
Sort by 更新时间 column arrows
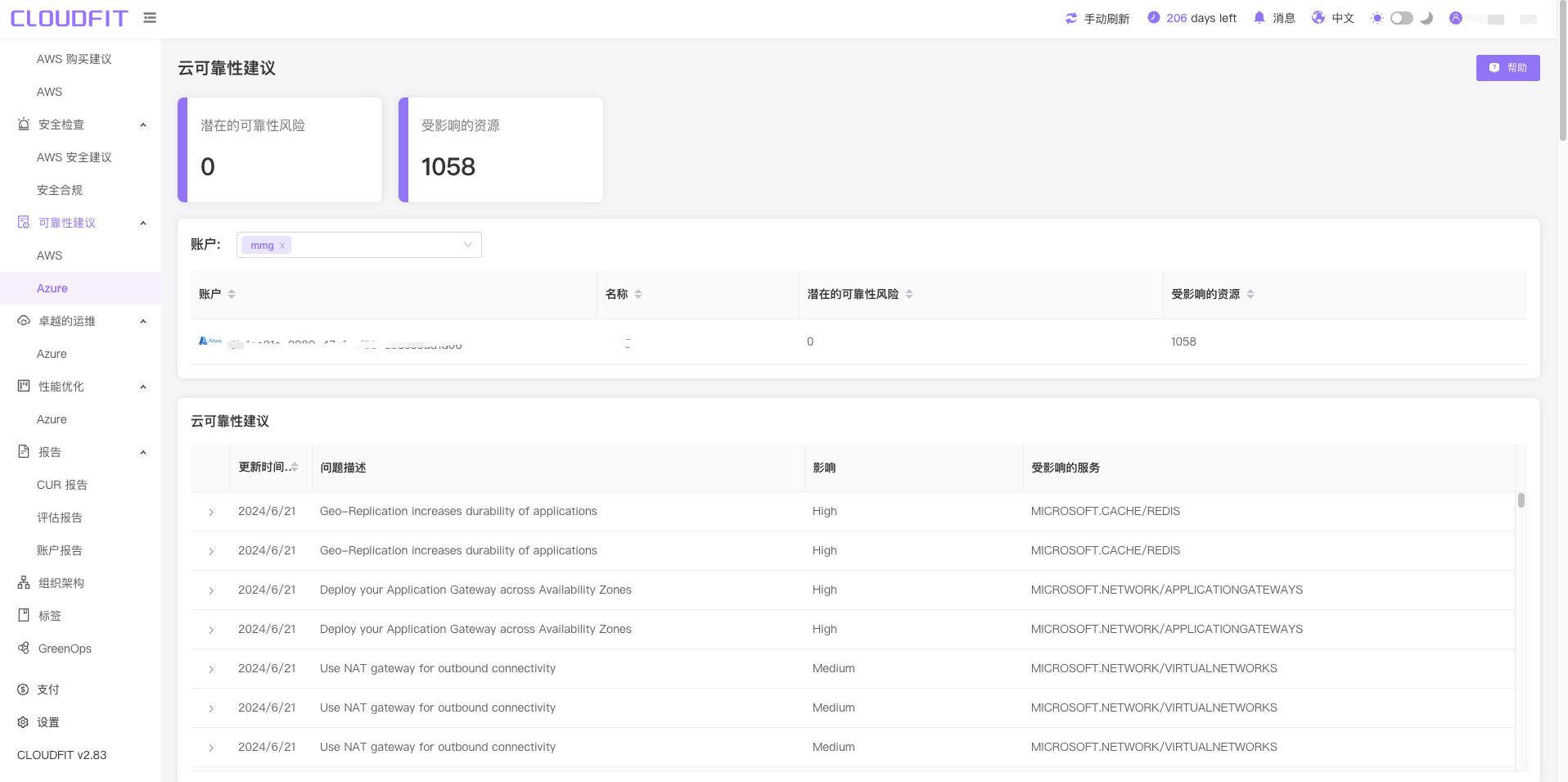(x=295, y=467)
